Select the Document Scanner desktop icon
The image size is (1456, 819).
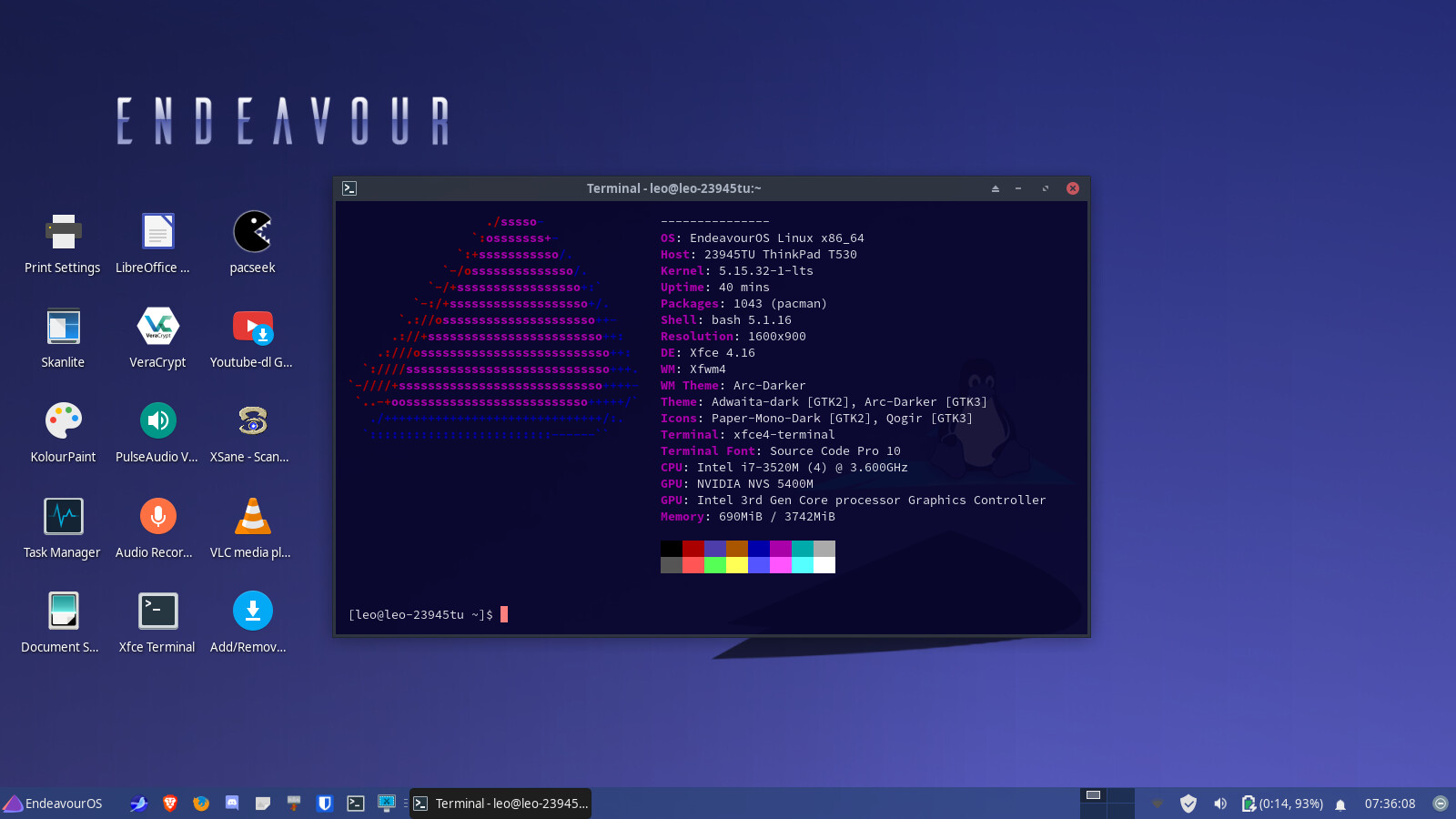coord(63,622)
